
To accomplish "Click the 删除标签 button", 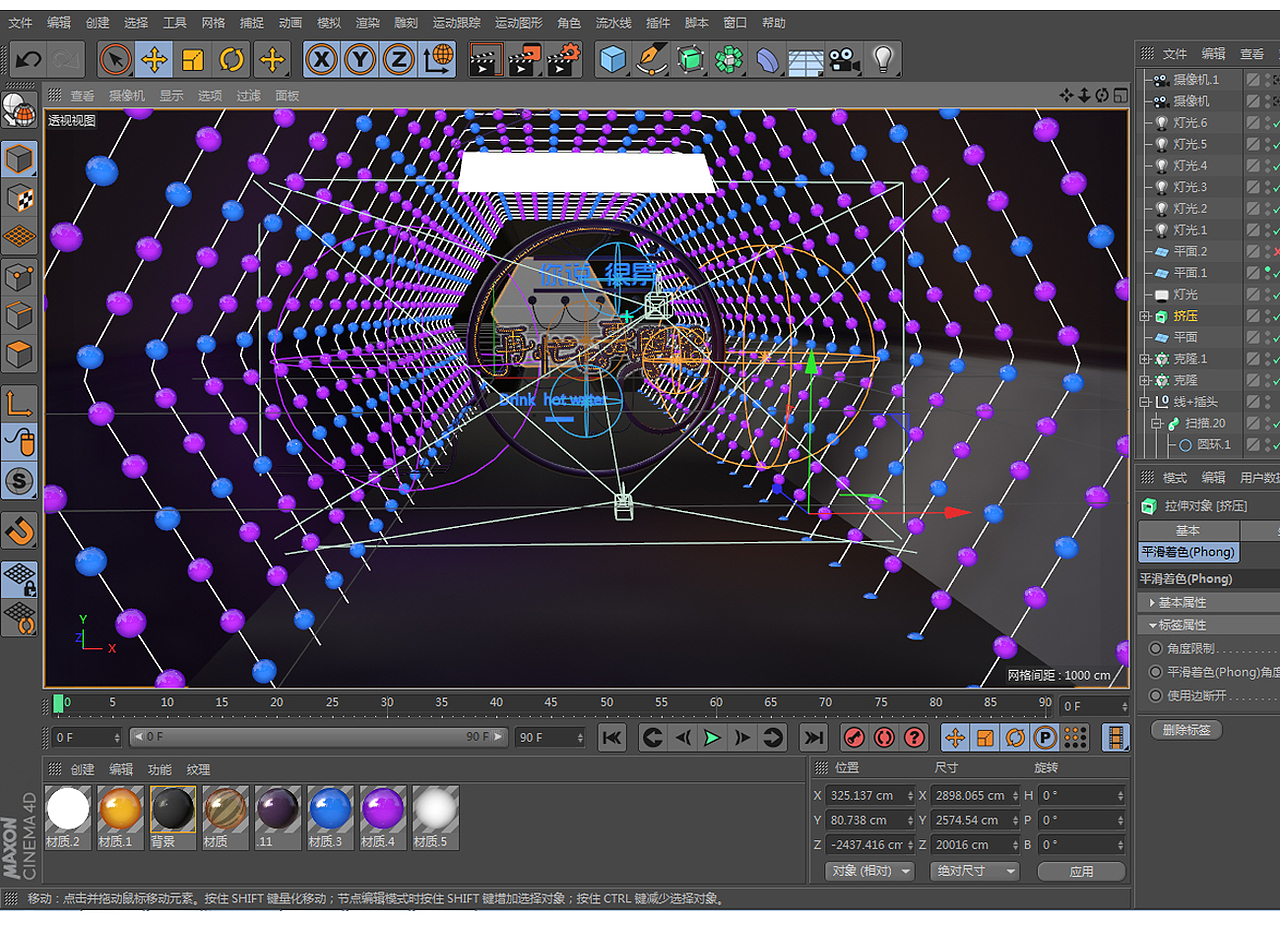I will coord(1186,730).
